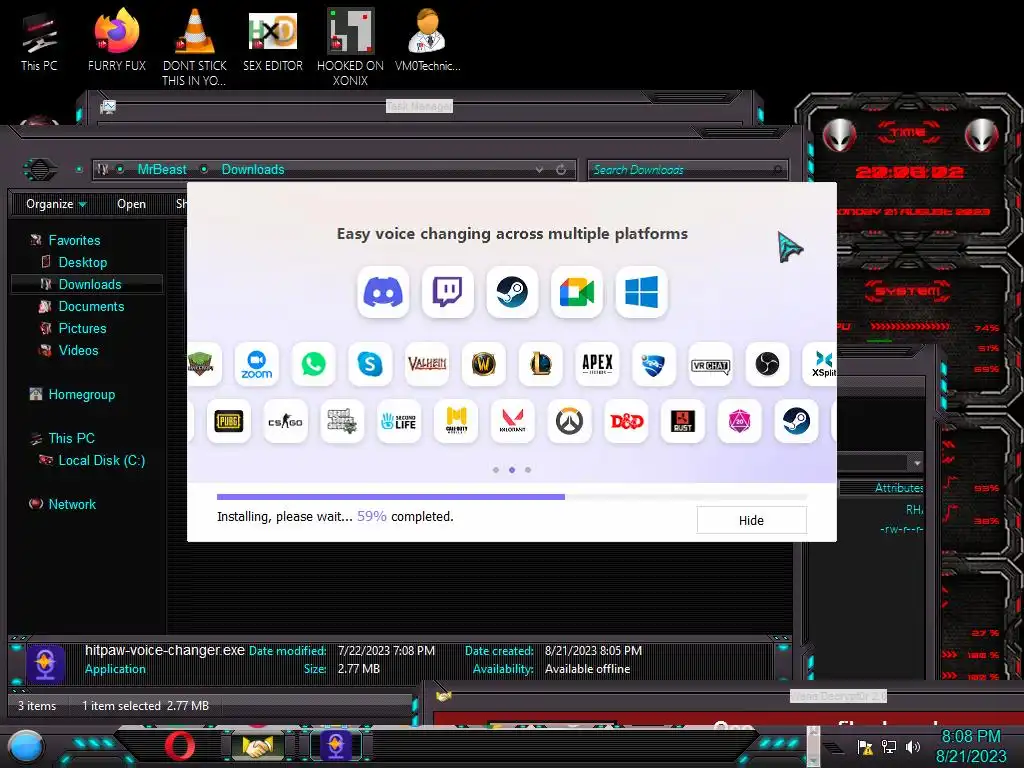
Task: Click the Google Meet icon
Action: pos(577,292)
